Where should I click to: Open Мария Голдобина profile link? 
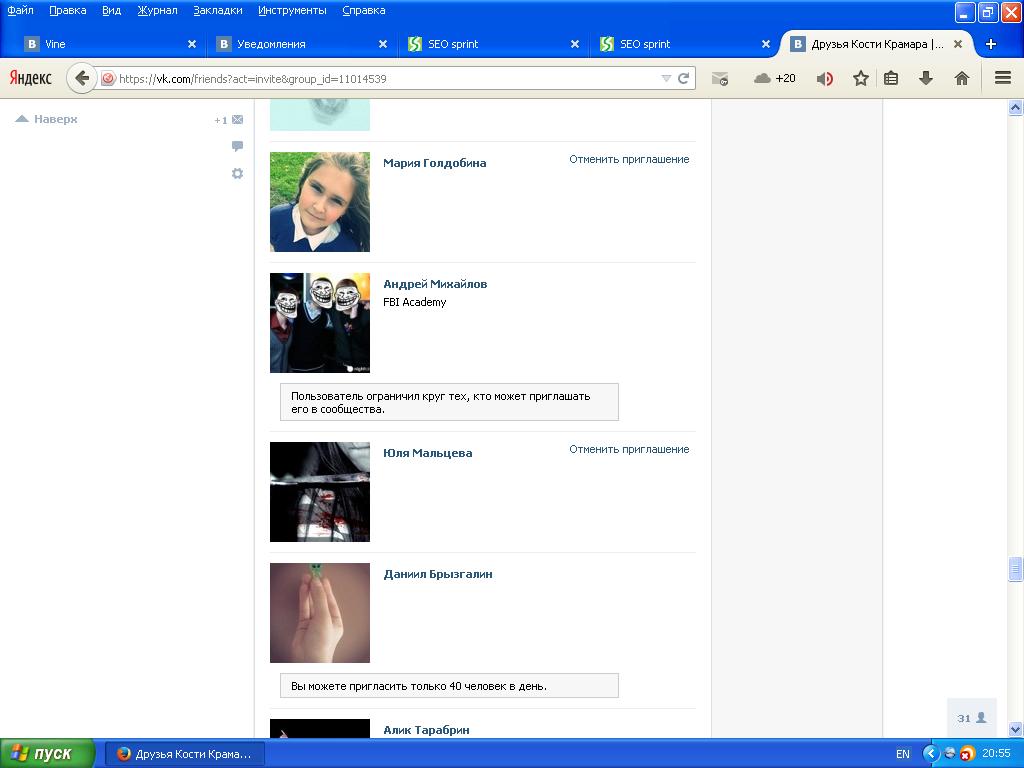(434, 163)
